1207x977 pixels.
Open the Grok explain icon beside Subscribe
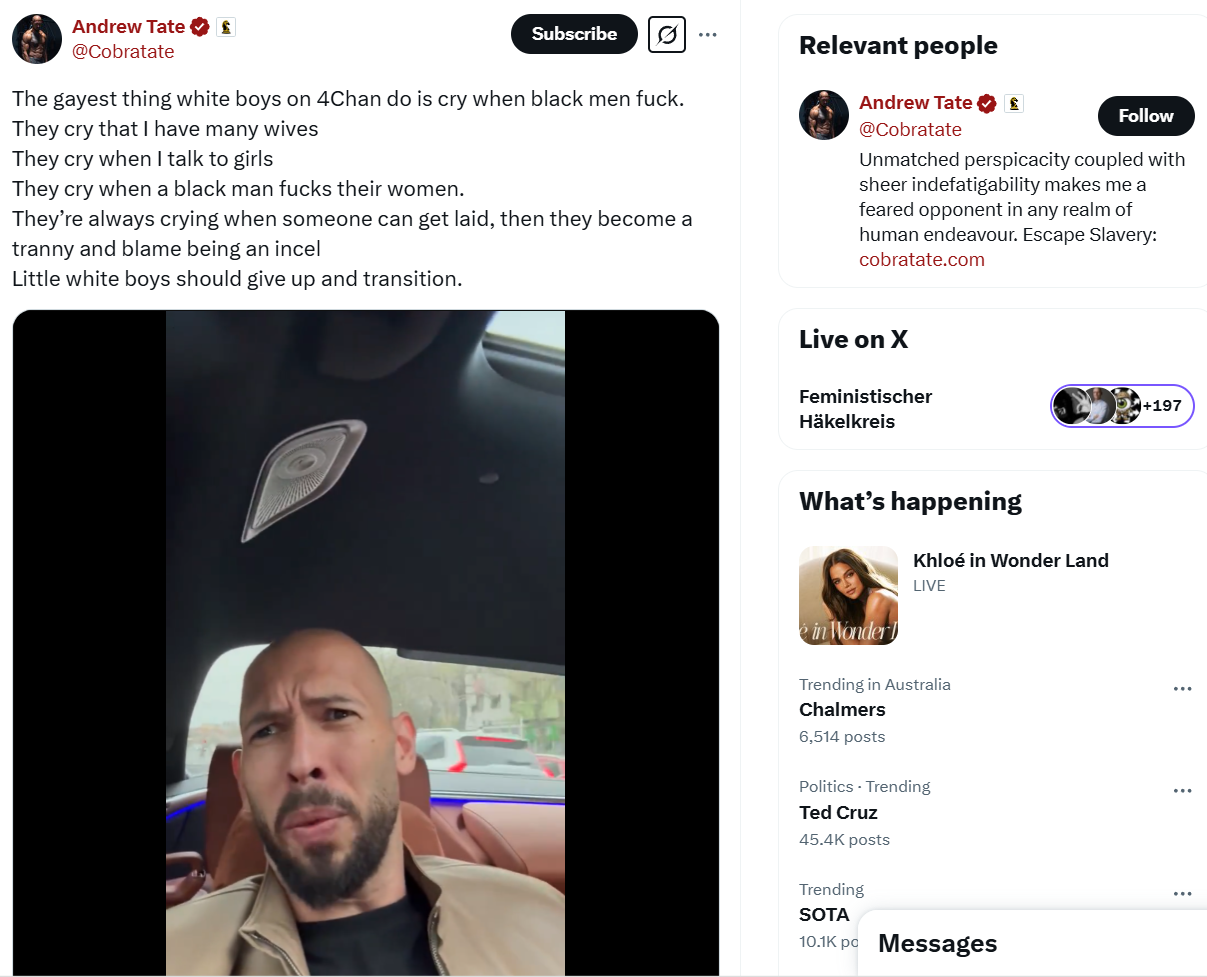pos(667,35)
